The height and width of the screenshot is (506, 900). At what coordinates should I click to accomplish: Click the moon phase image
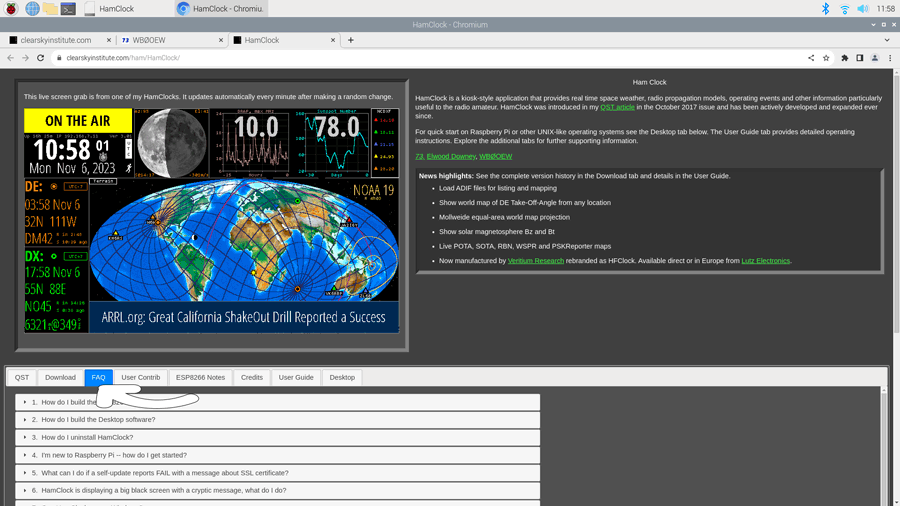click(x=171, y=142)
